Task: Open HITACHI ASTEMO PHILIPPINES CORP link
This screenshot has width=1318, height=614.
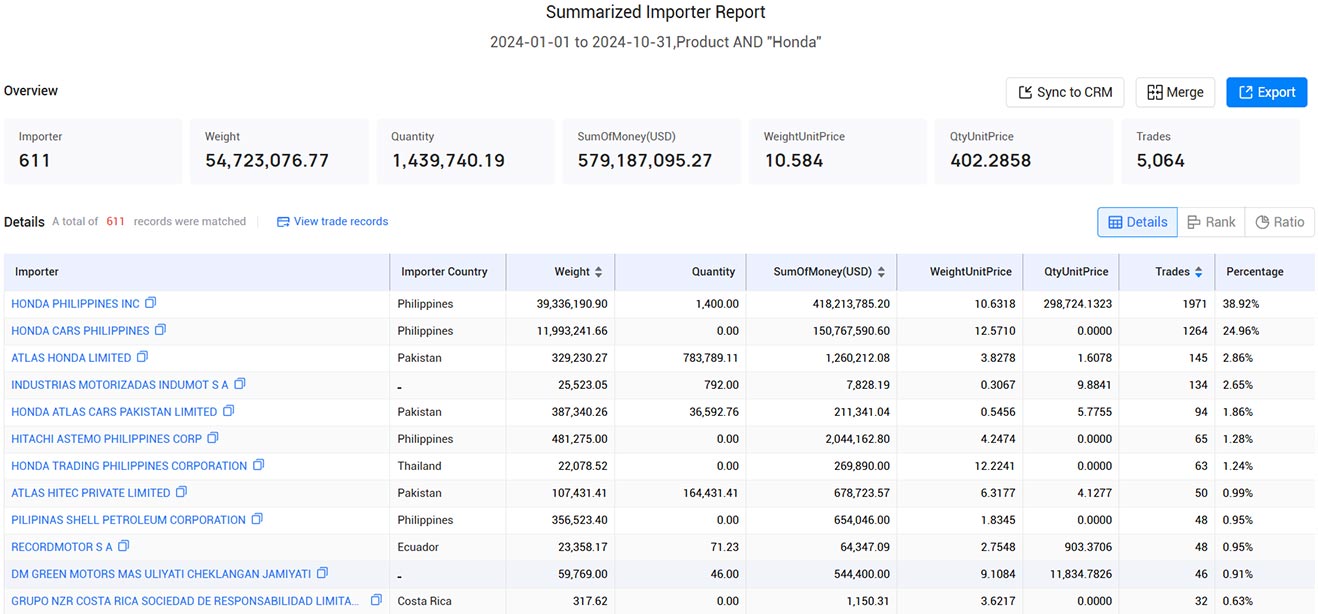Action: point(107,439)
